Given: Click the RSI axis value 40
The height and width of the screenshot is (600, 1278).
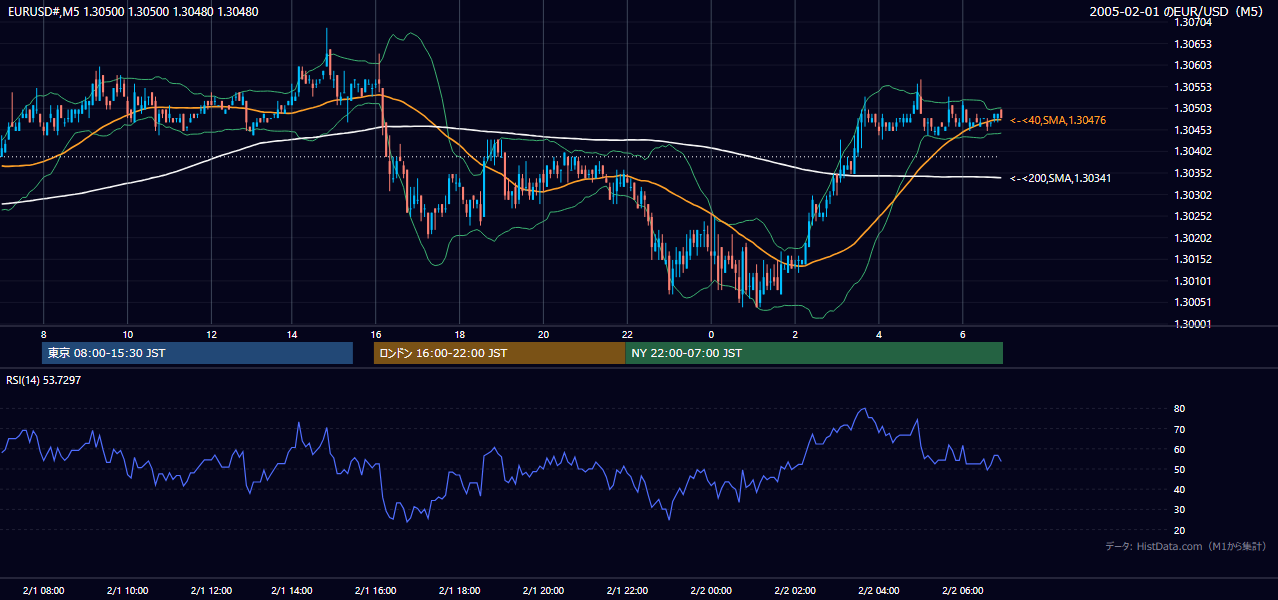Looking at the screenshot, I should [x=1180, y=489].
